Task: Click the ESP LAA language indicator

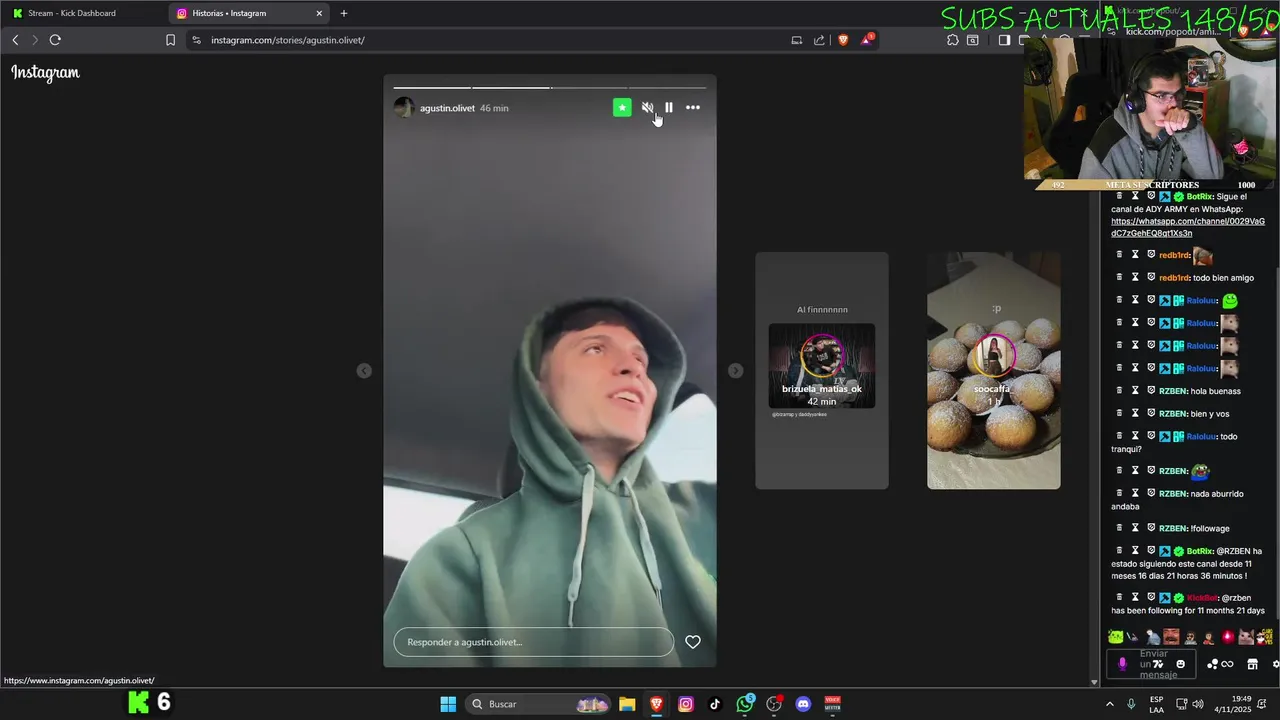Action: pos(1156,704)
